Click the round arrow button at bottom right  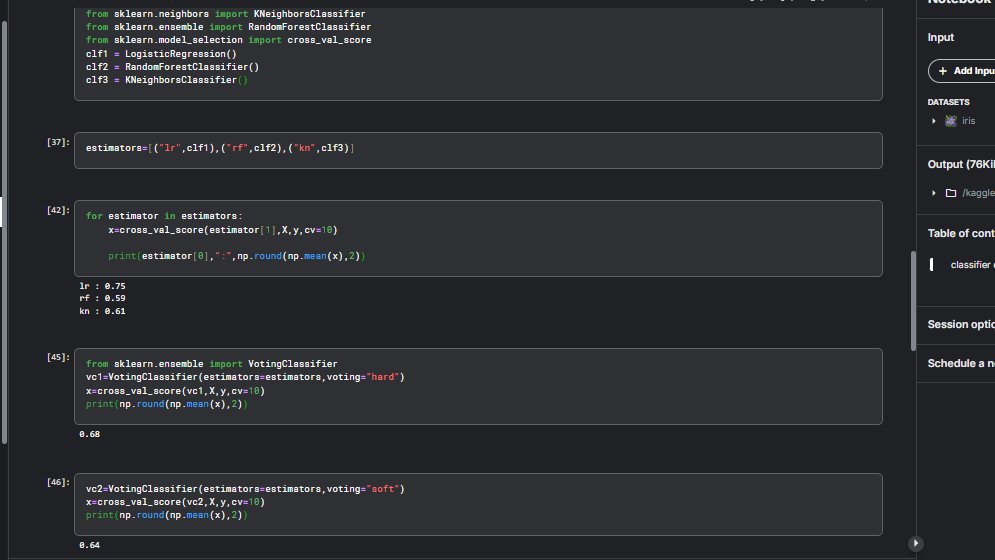tap(915, 543)
